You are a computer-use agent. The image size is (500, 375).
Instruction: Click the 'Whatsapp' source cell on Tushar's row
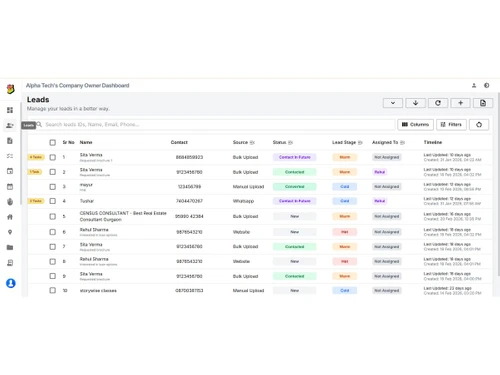tap(243, 201)
